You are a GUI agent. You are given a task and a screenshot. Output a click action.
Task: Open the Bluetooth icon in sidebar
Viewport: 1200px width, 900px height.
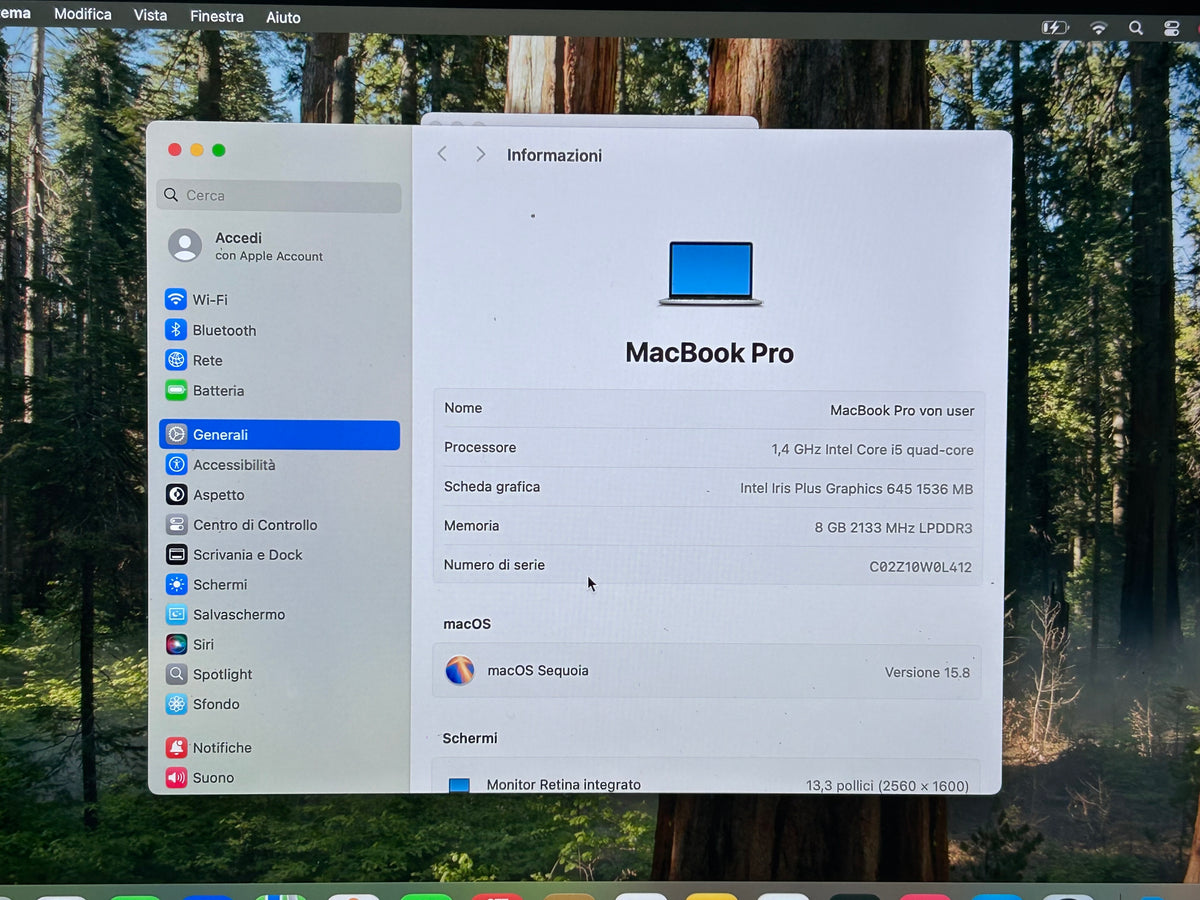click(x=176, y=330)
